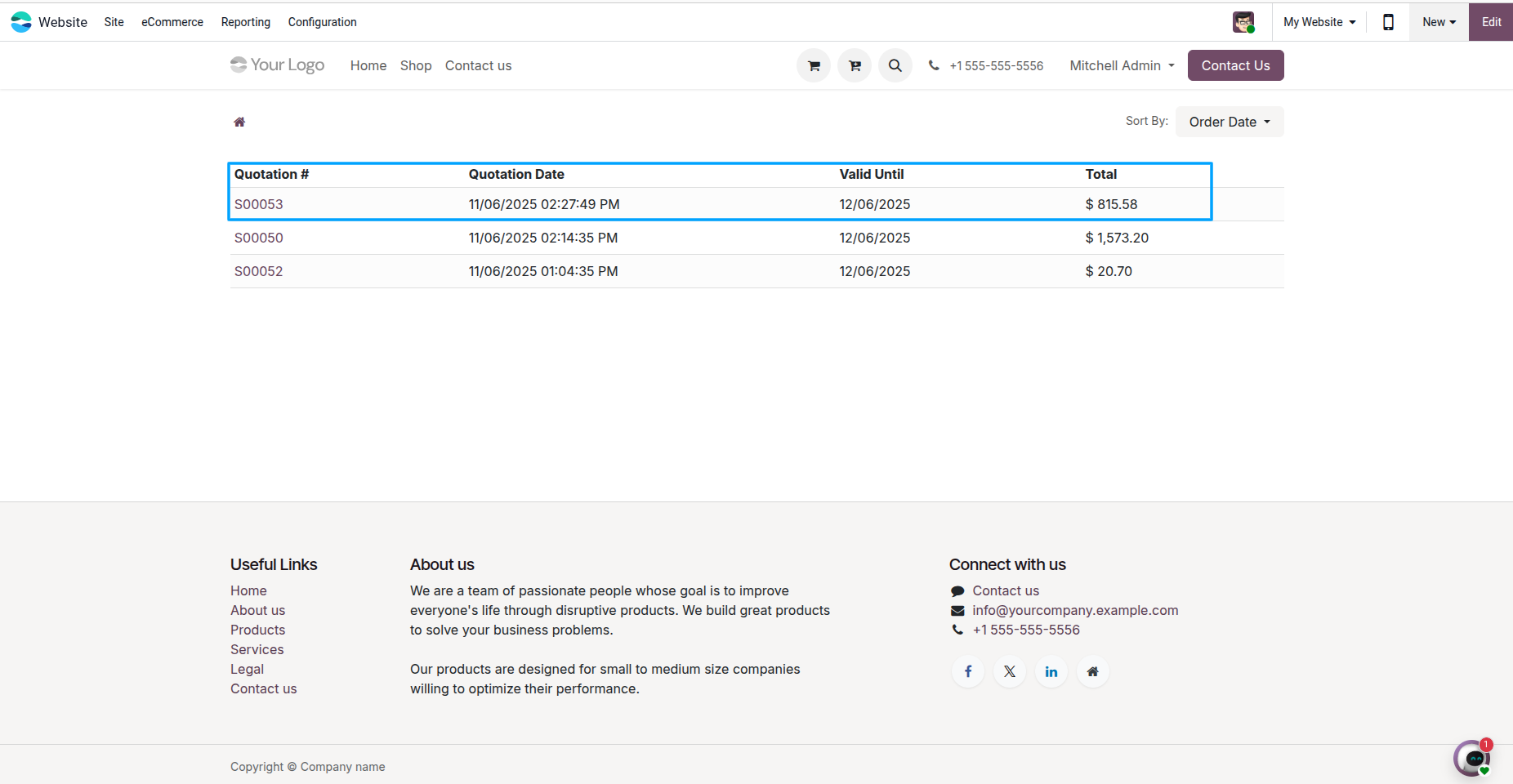
Task: Click the X social media icon
Action: click(1009, 670)
